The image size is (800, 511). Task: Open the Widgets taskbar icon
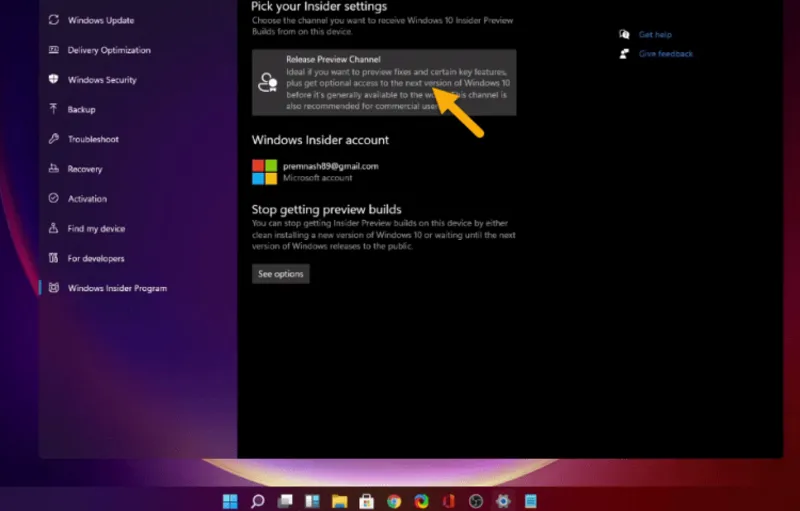[x=312, y=501]
